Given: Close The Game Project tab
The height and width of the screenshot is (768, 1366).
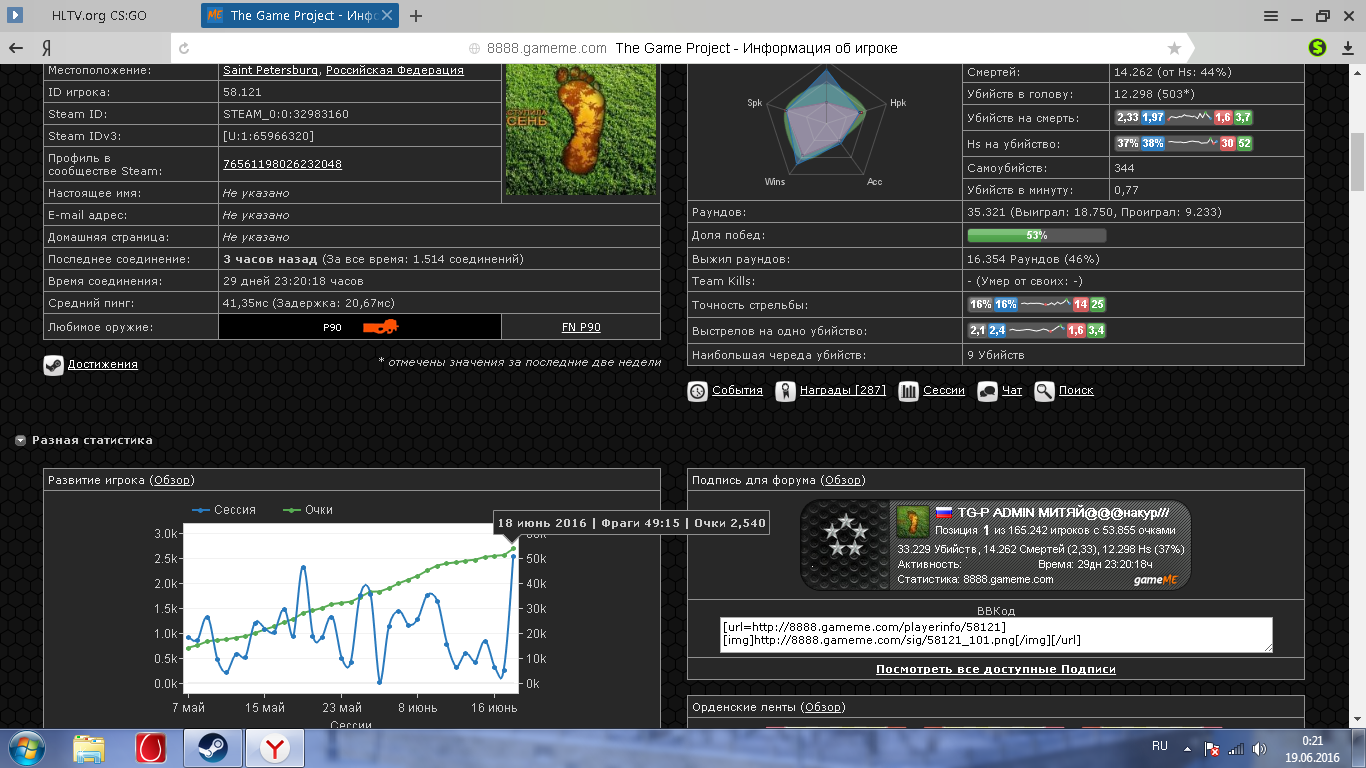Looking at the screenshot, I should click(387, 16).
